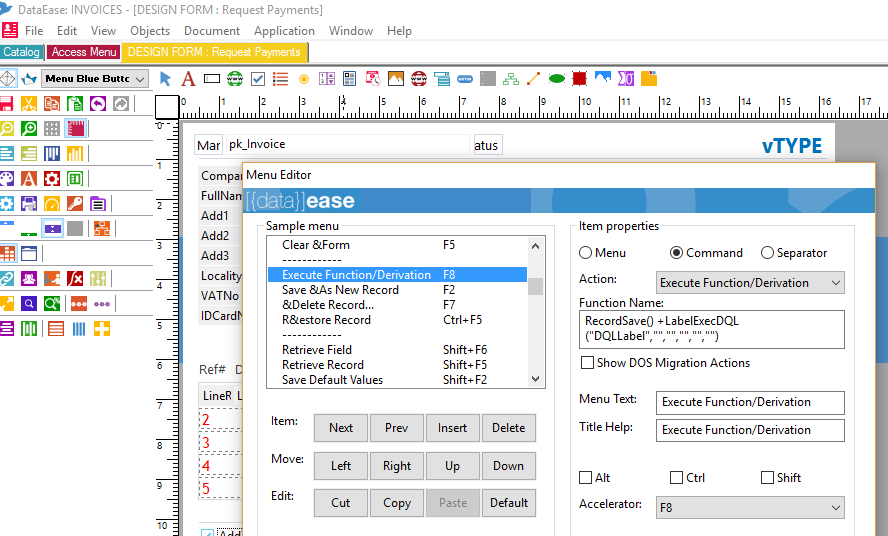
Task: Select the pointer arrow tool
Action: (x=165, y=79)
